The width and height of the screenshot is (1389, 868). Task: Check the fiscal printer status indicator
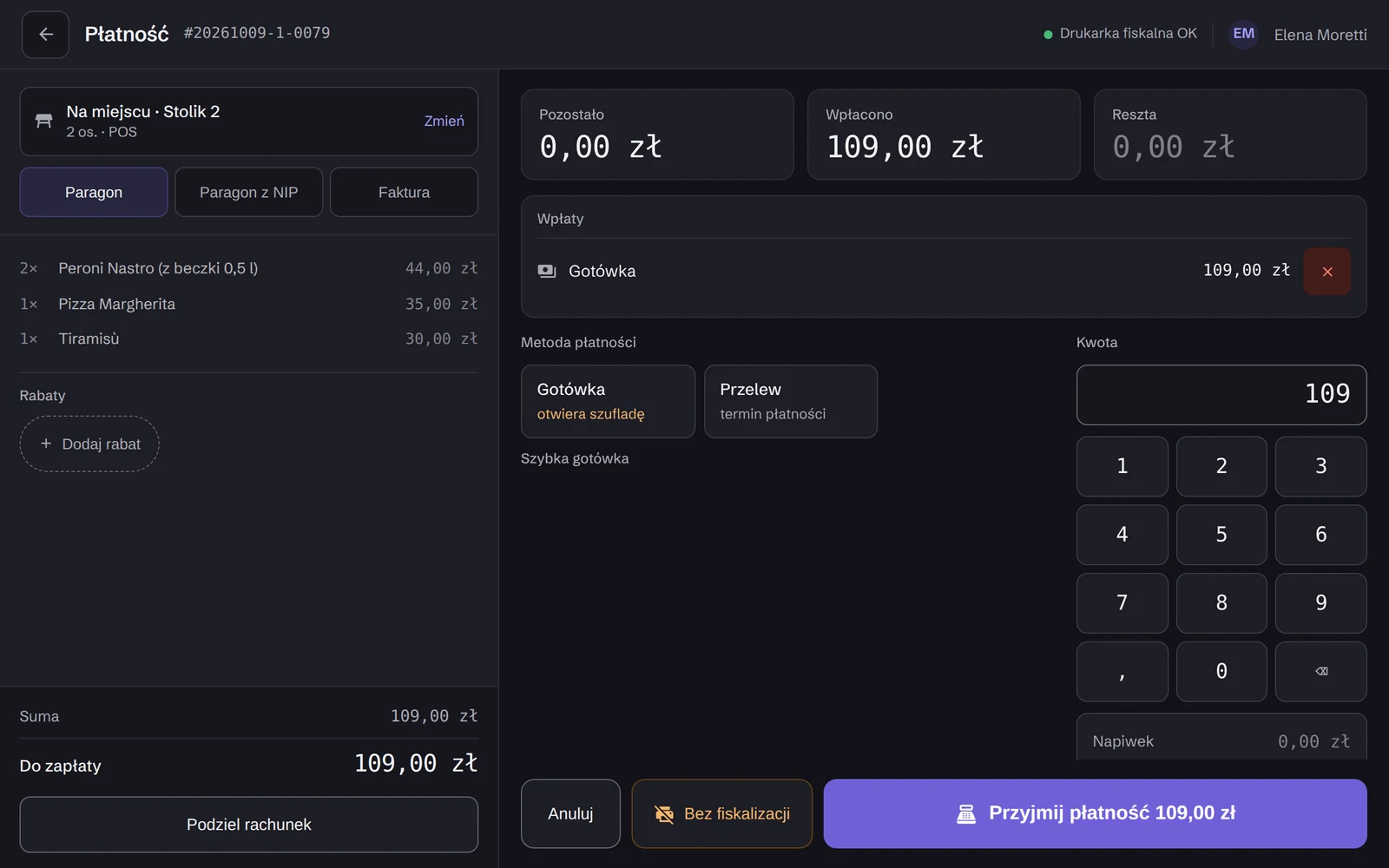coord(1120,34)
